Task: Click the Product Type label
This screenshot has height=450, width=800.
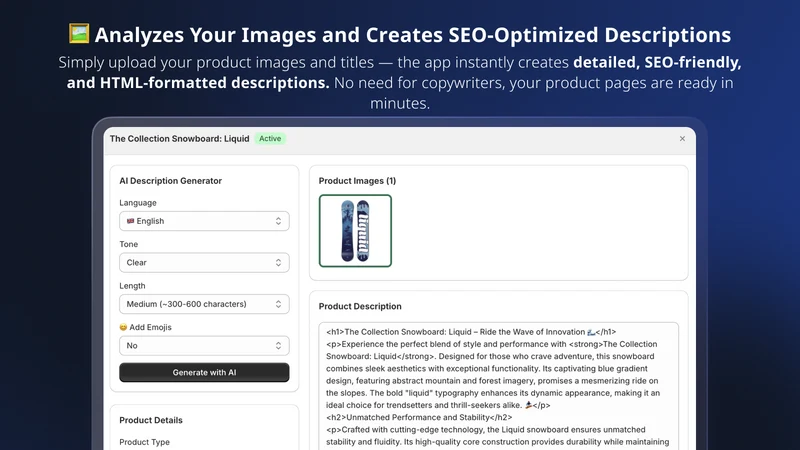Action: (x=144, y=442)
